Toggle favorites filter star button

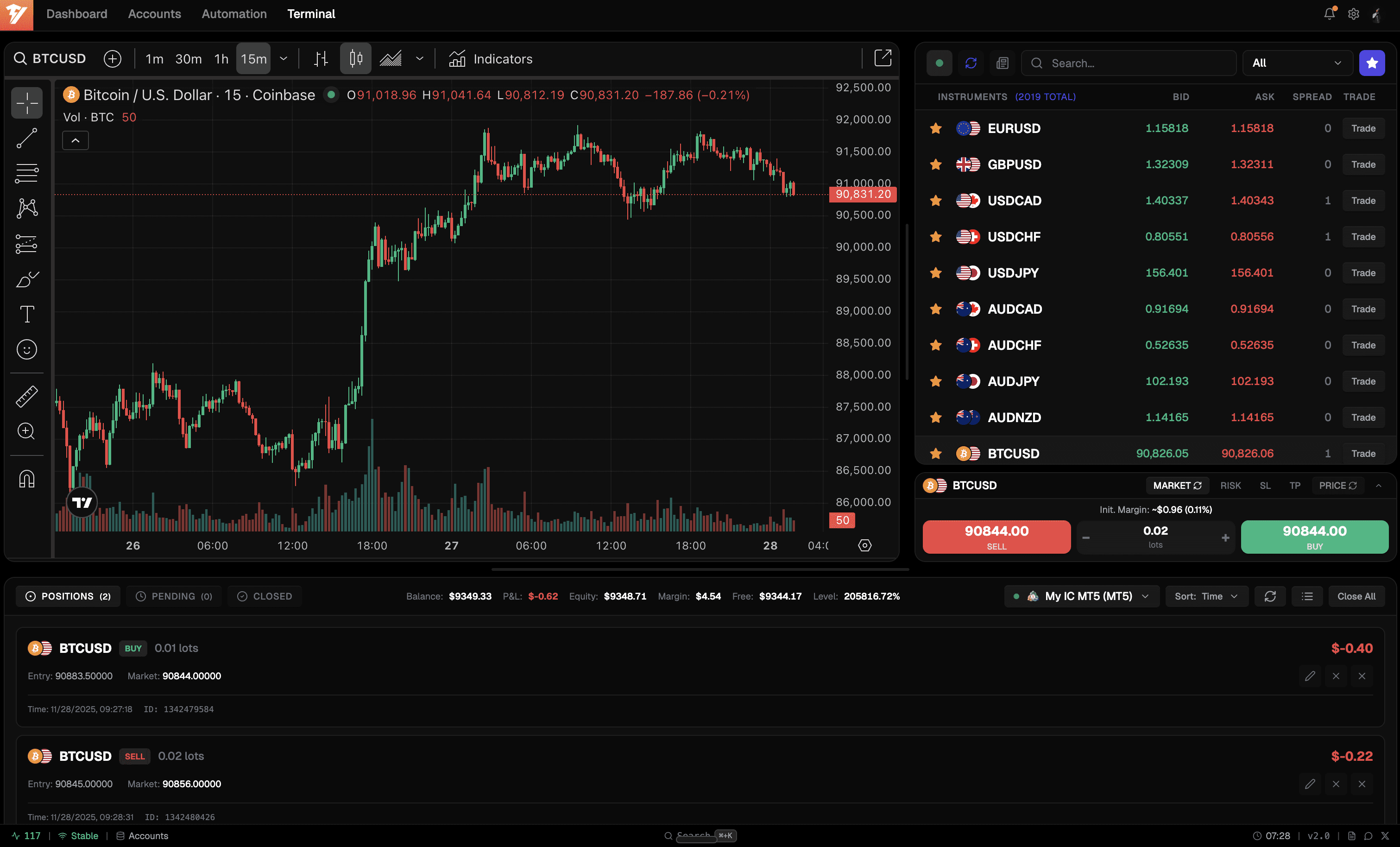(1372, 63)
